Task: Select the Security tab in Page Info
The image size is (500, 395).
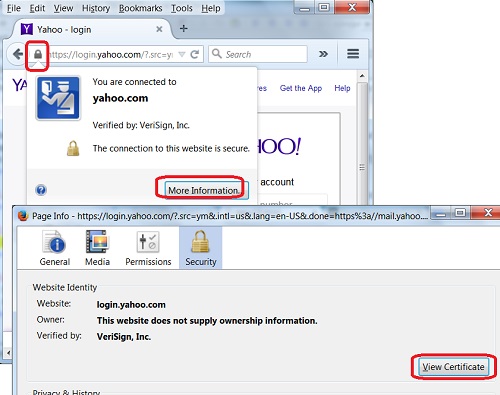Action: click(201, 248)
